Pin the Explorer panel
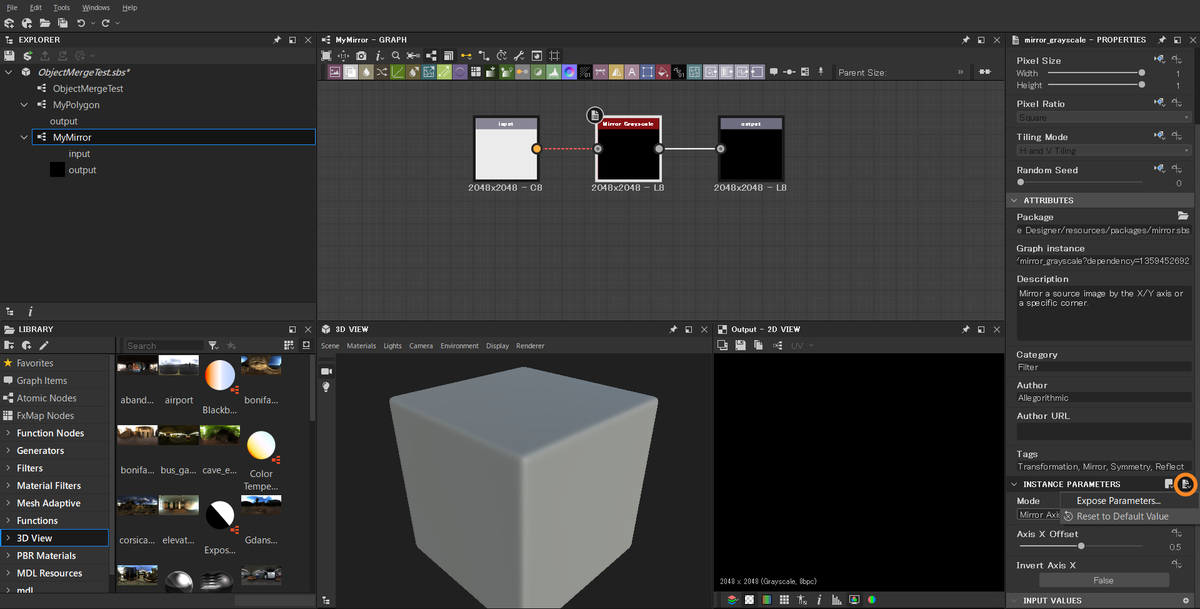This screenshot has width=1200, height=609. click(x=277, y=40)
